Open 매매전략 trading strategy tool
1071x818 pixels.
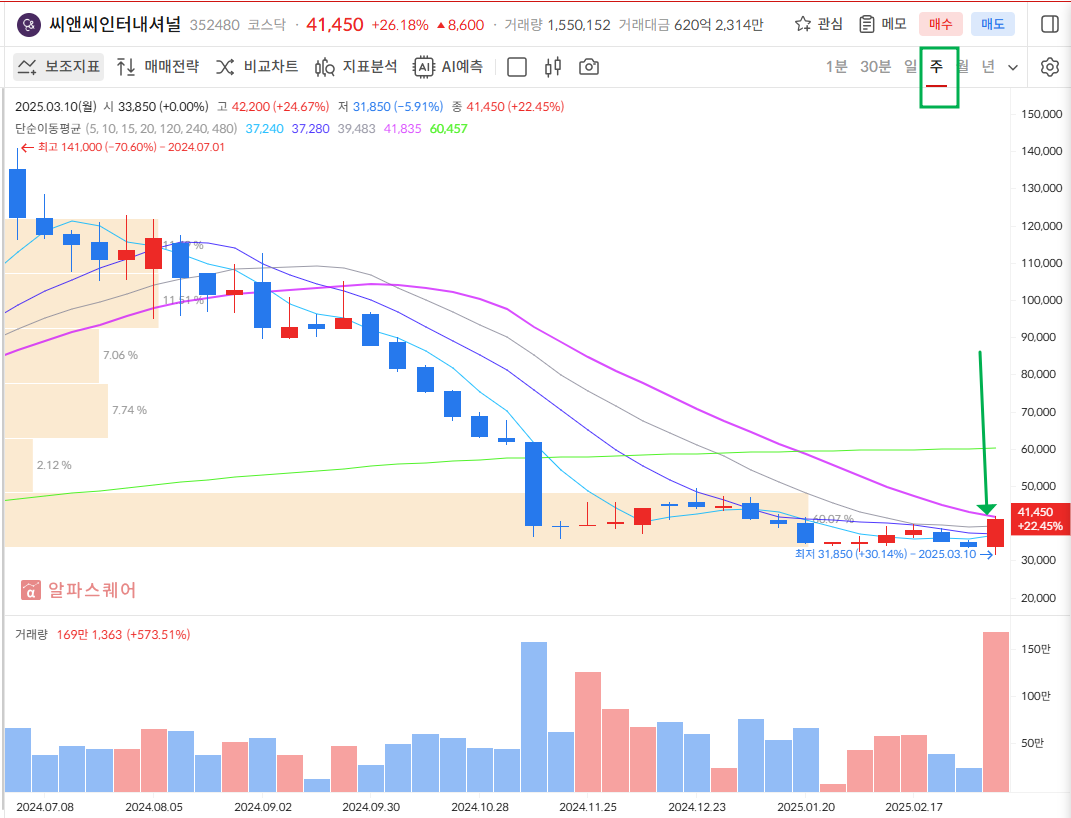point(158,67)
